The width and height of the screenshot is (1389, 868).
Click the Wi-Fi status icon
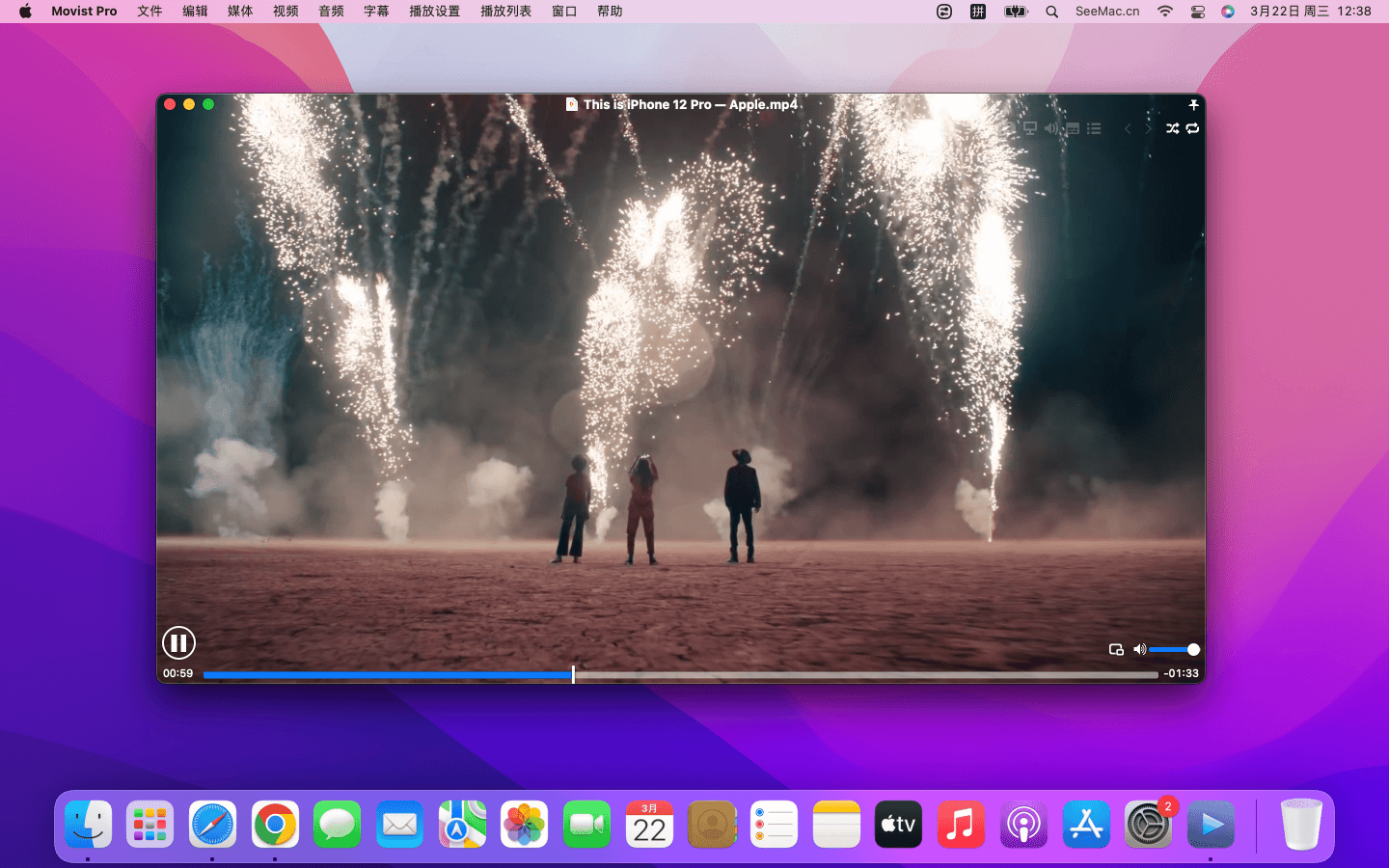point(1165,12)
